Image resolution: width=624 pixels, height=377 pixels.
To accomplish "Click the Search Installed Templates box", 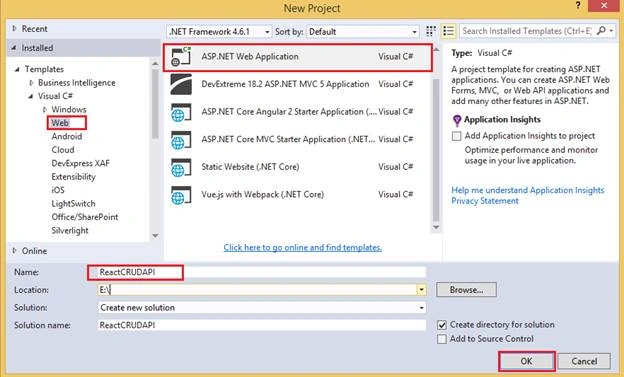I will click(x=527, y=31).
